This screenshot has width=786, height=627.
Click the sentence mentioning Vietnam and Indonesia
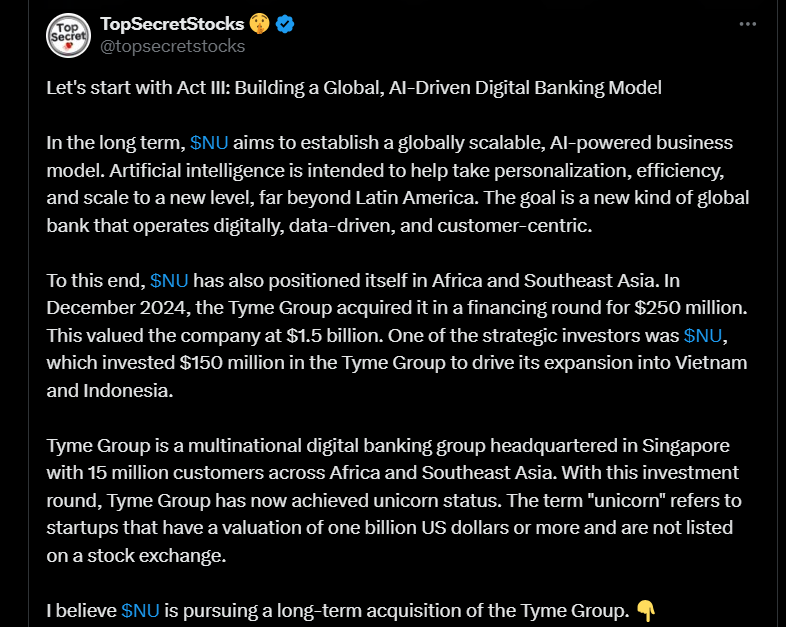(400, 362)
